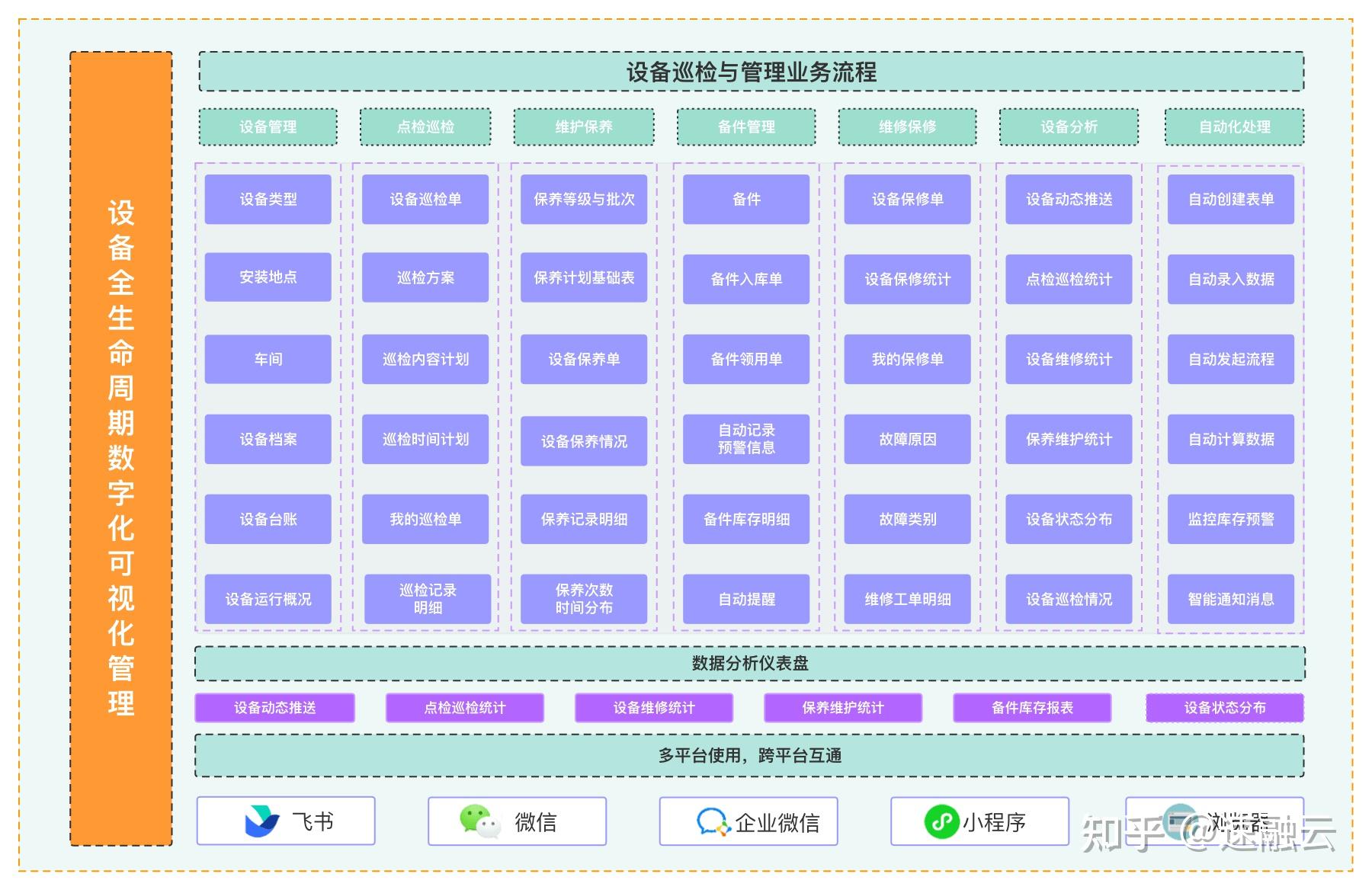Open the 设备类型 module
The image size is (1372, 890).
(268, 200)
